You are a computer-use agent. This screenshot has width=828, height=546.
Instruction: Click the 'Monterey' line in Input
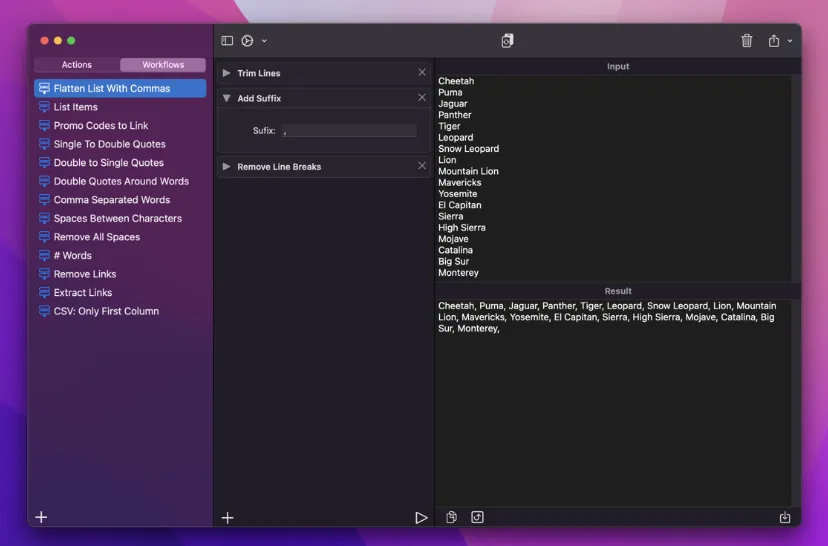458,273
